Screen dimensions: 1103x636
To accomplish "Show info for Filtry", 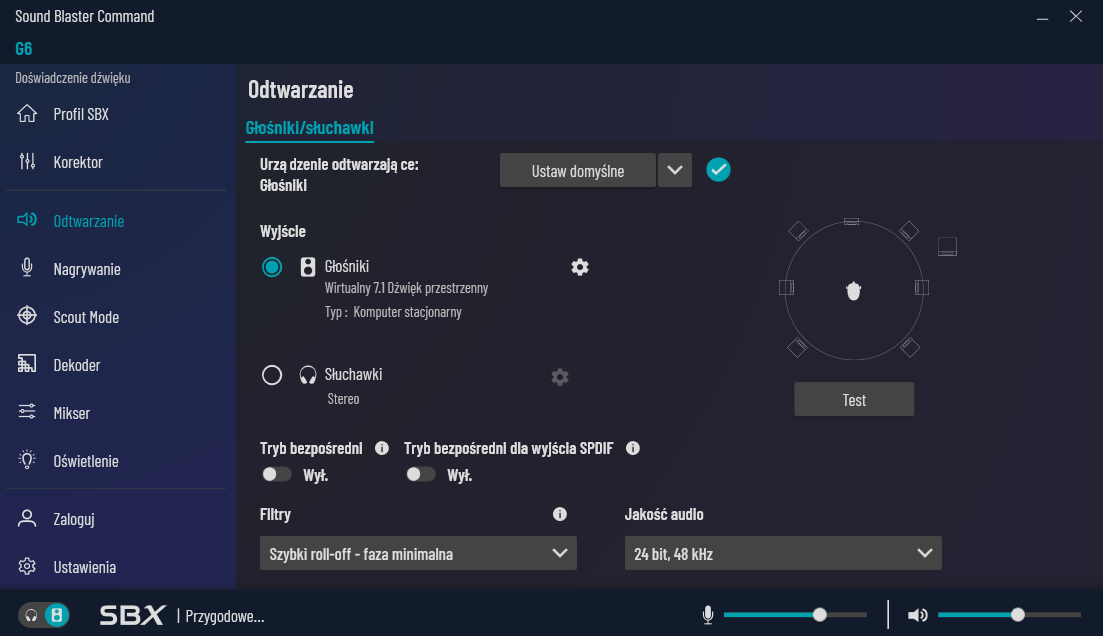I will (560, 514).
